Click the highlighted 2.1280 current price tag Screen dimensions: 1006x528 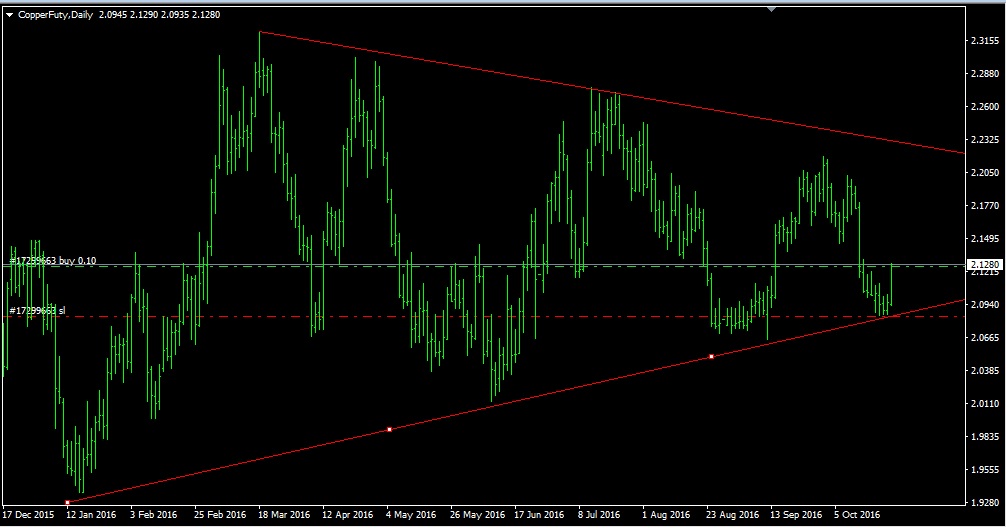pos(984,265)
